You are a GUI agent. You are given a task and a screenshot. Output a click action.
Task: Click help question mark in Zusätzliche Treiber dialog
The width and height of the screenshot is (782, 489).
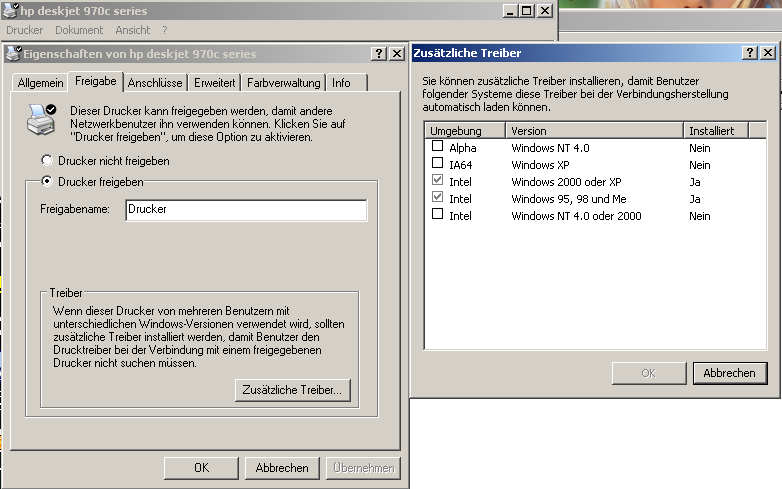coord(750,52)
